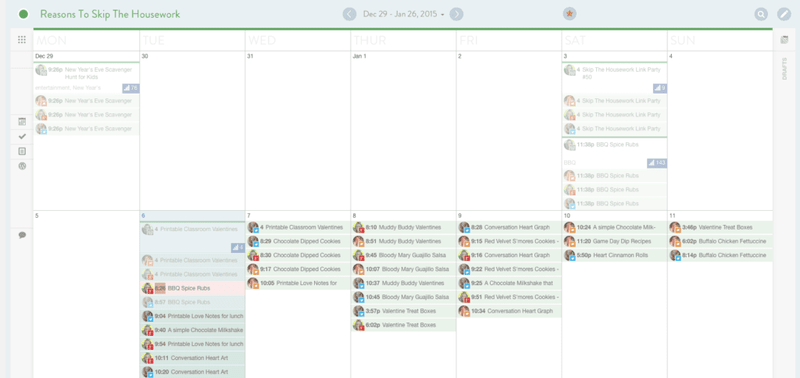The width and height of the screenshot is (800, 378).
Task: Open Reasons To Skip The Housework title
Action: pos(110,14)
